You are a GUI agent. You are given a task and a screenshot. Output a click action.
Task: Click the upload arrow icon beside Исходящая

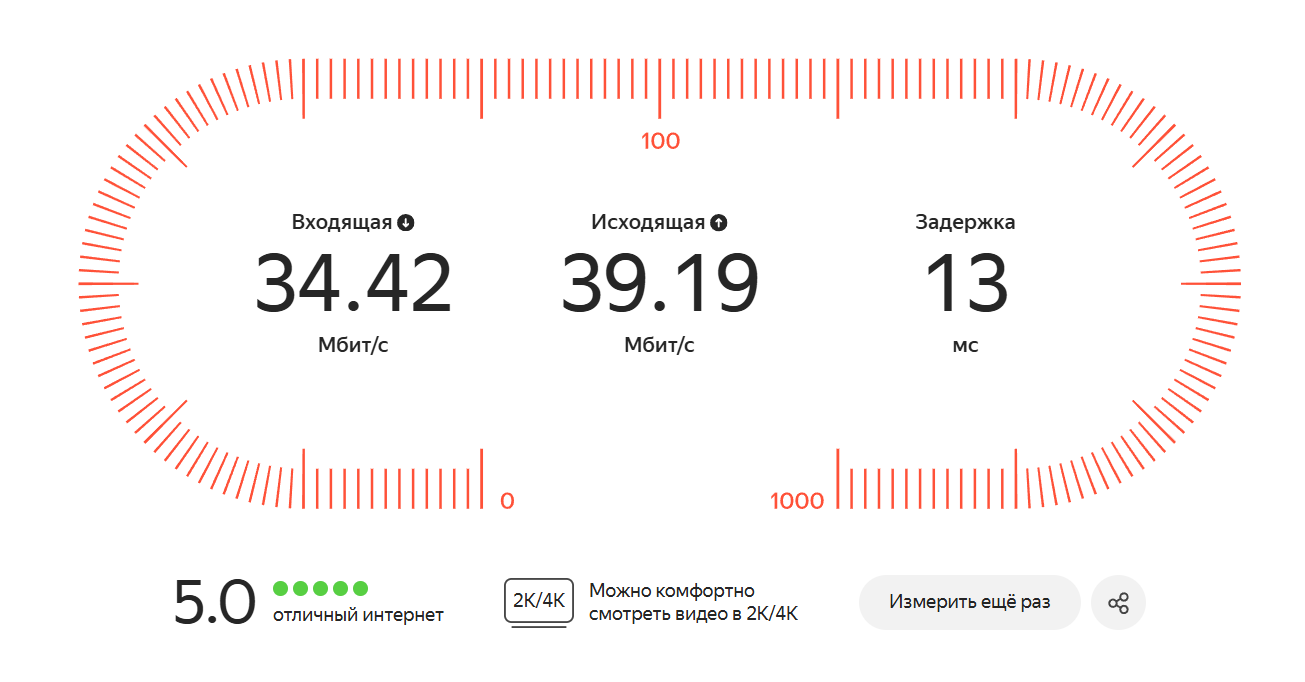[x=718, y=223]
